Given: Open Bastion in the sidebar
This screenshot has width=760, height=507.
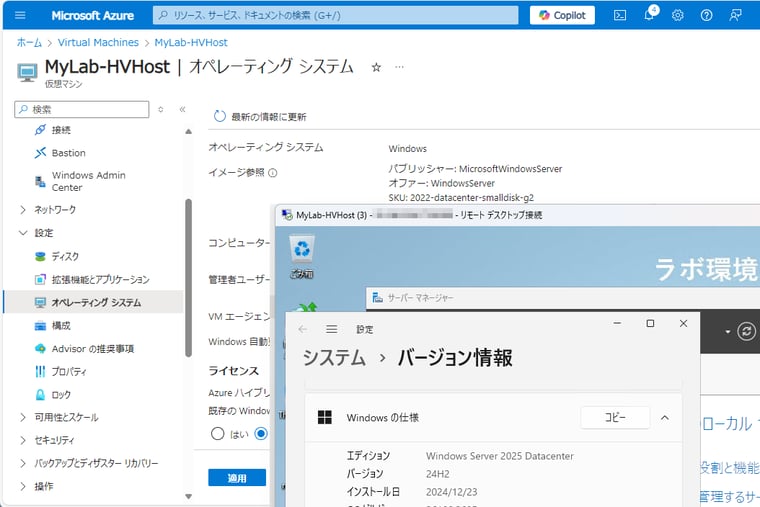Looking at the screenshot, I should (68, 153).
